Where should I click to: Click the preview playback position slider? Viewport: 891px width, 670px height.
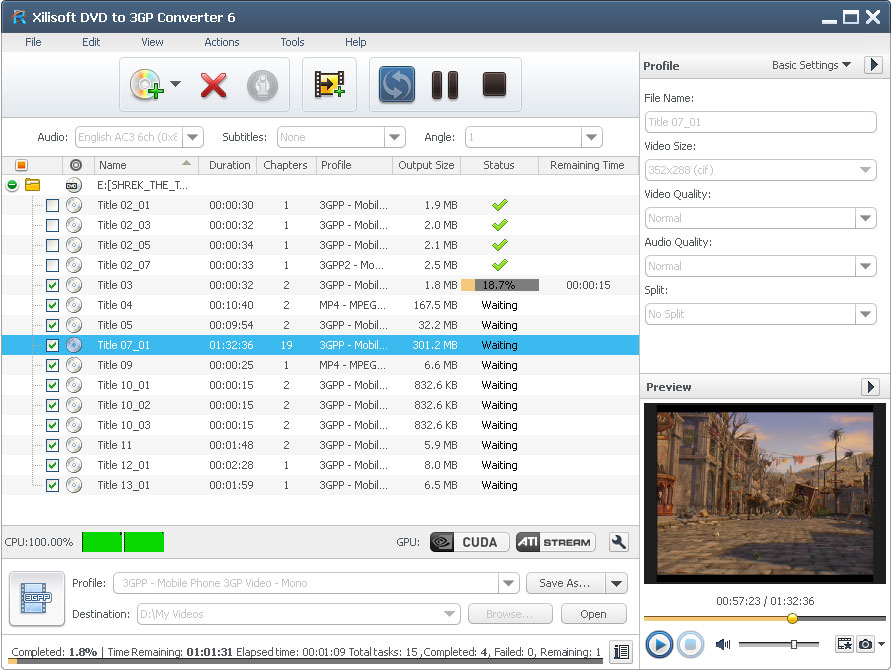tap(792, 618)
